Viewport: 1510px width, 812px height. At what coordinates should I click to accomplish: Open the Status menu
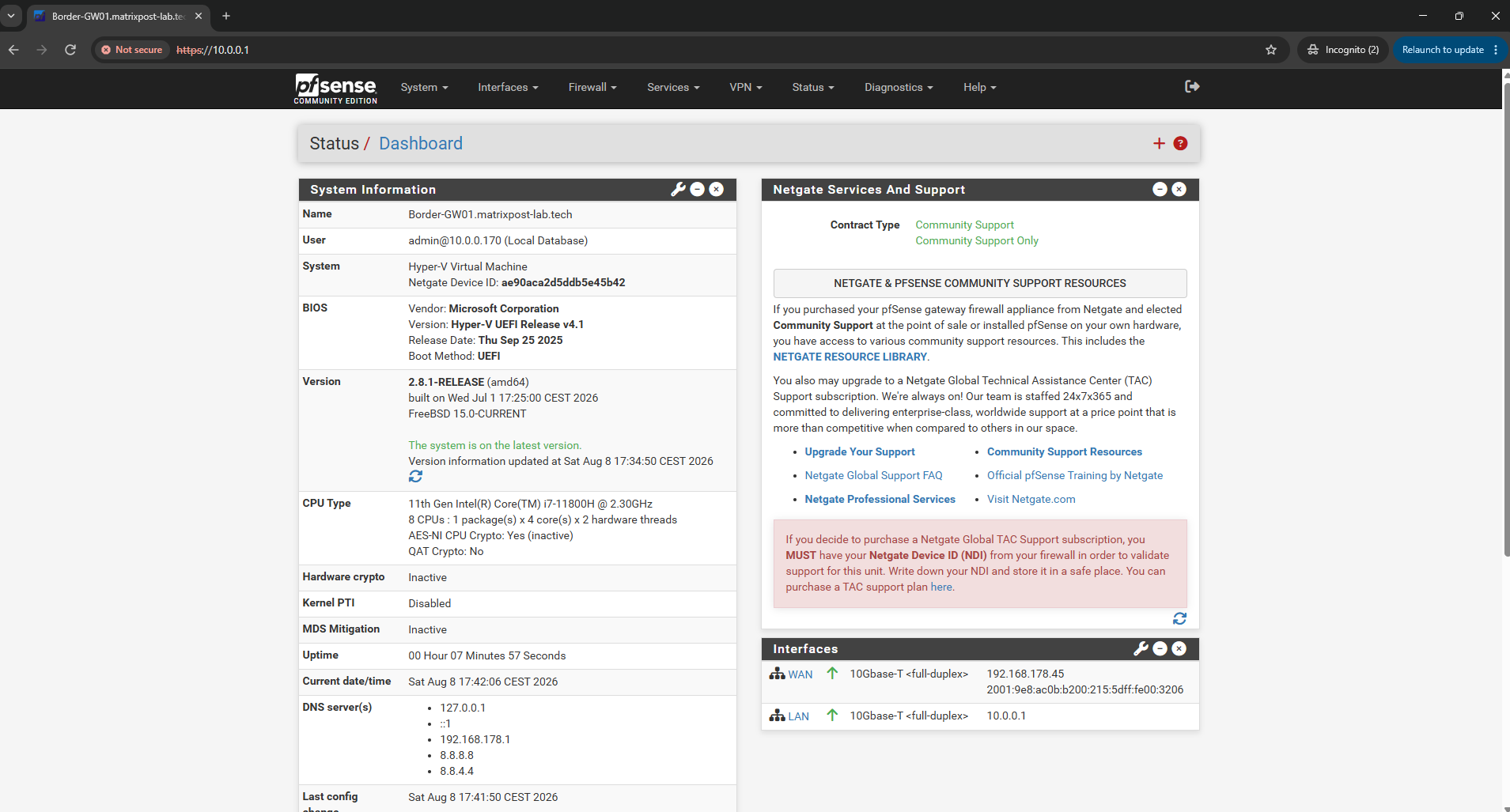click(813, 87)
